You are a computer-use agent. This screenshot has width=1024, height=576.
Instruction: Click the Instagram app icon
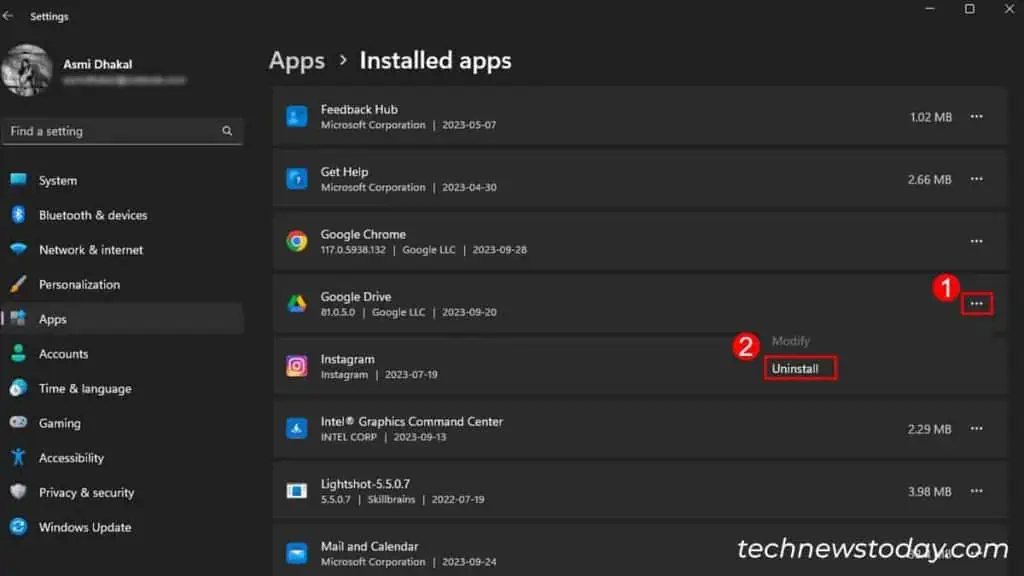[296, 366]
